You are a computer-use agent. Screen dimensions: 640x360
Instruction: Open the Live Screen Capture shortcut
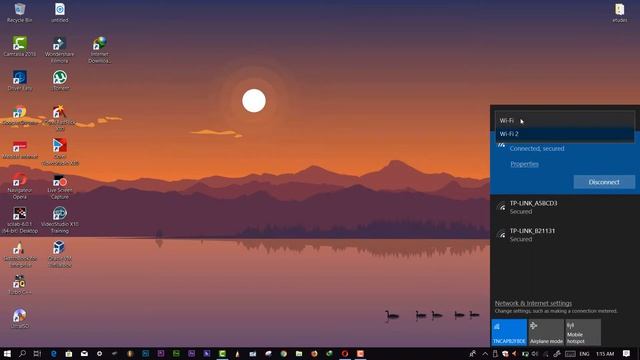click(x=60, y=186)
